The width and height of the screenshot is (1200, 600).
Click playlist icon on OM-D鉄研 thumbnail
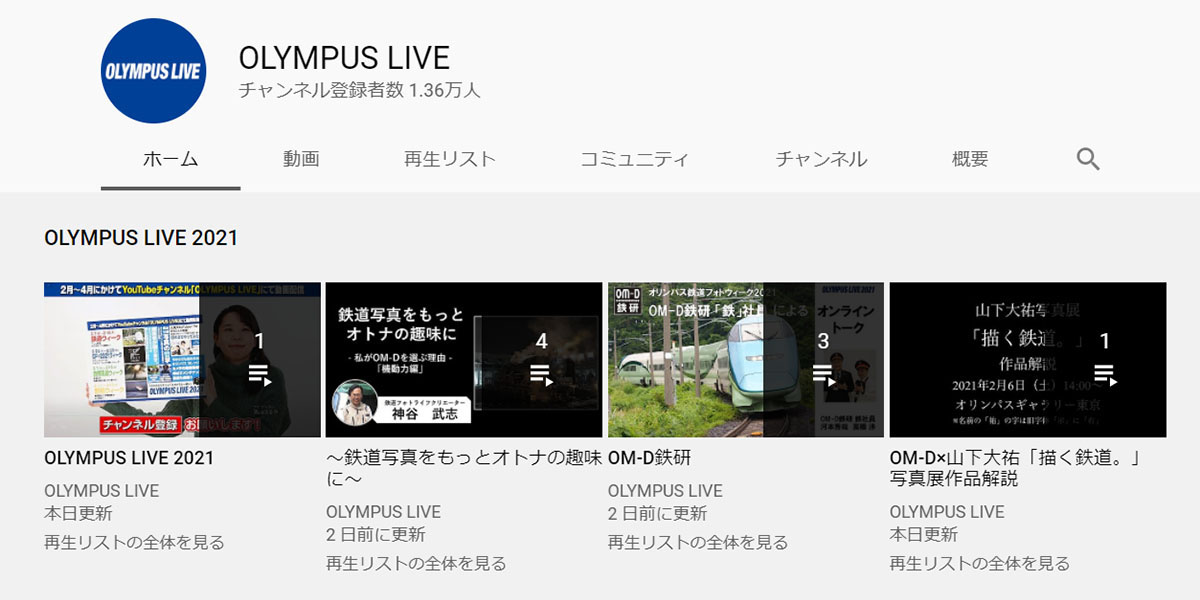[x=824, y=376]
